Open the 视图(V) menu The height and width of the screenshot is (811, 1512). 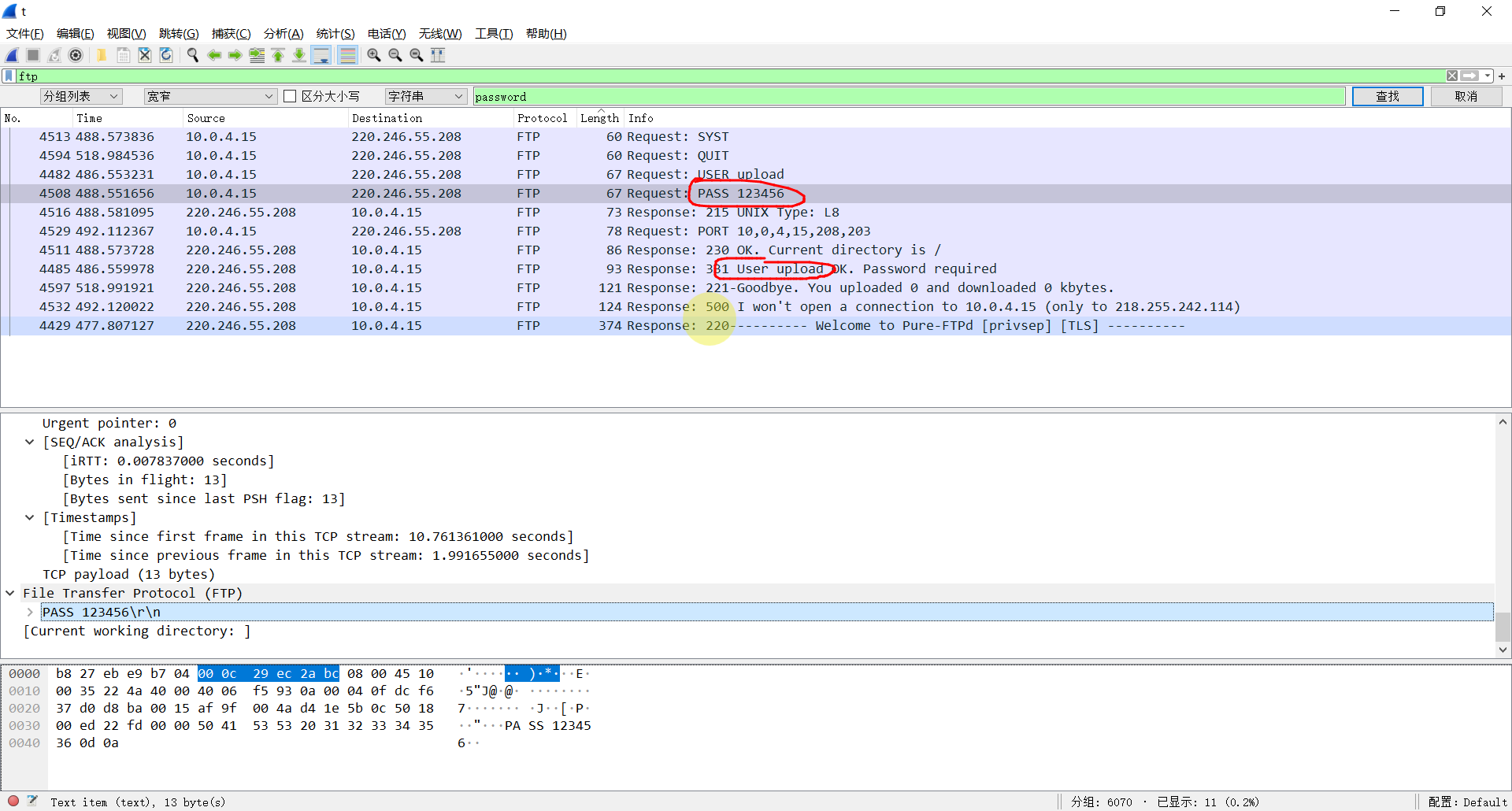(127, 34)
